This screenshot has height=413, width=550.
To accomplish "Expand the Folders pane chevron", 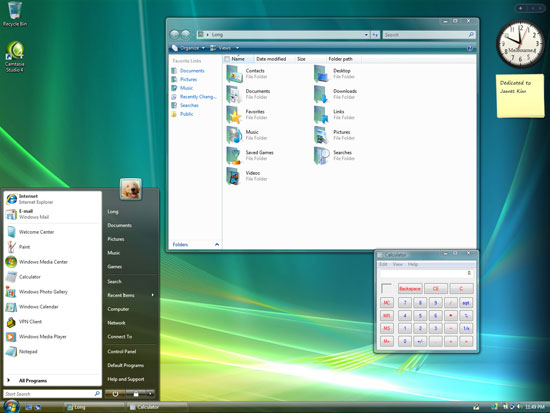I will click(x=217, y=245).
